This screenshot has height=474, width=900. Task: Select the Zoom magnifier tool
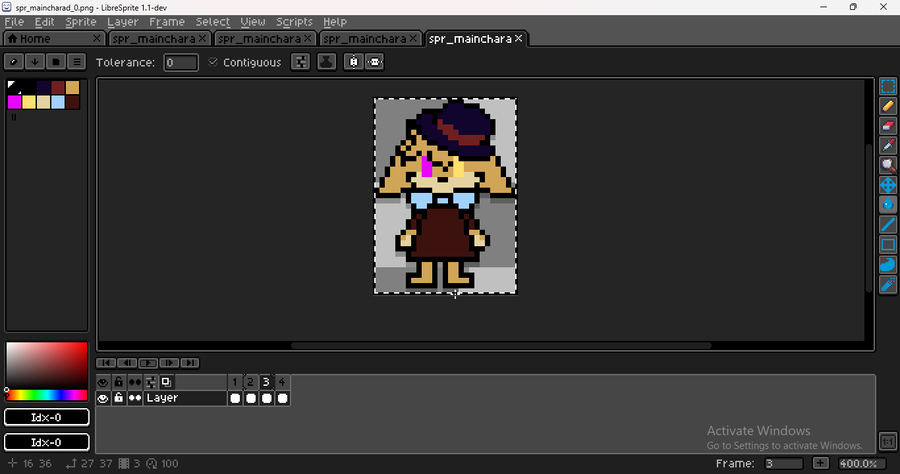point(888,165)
